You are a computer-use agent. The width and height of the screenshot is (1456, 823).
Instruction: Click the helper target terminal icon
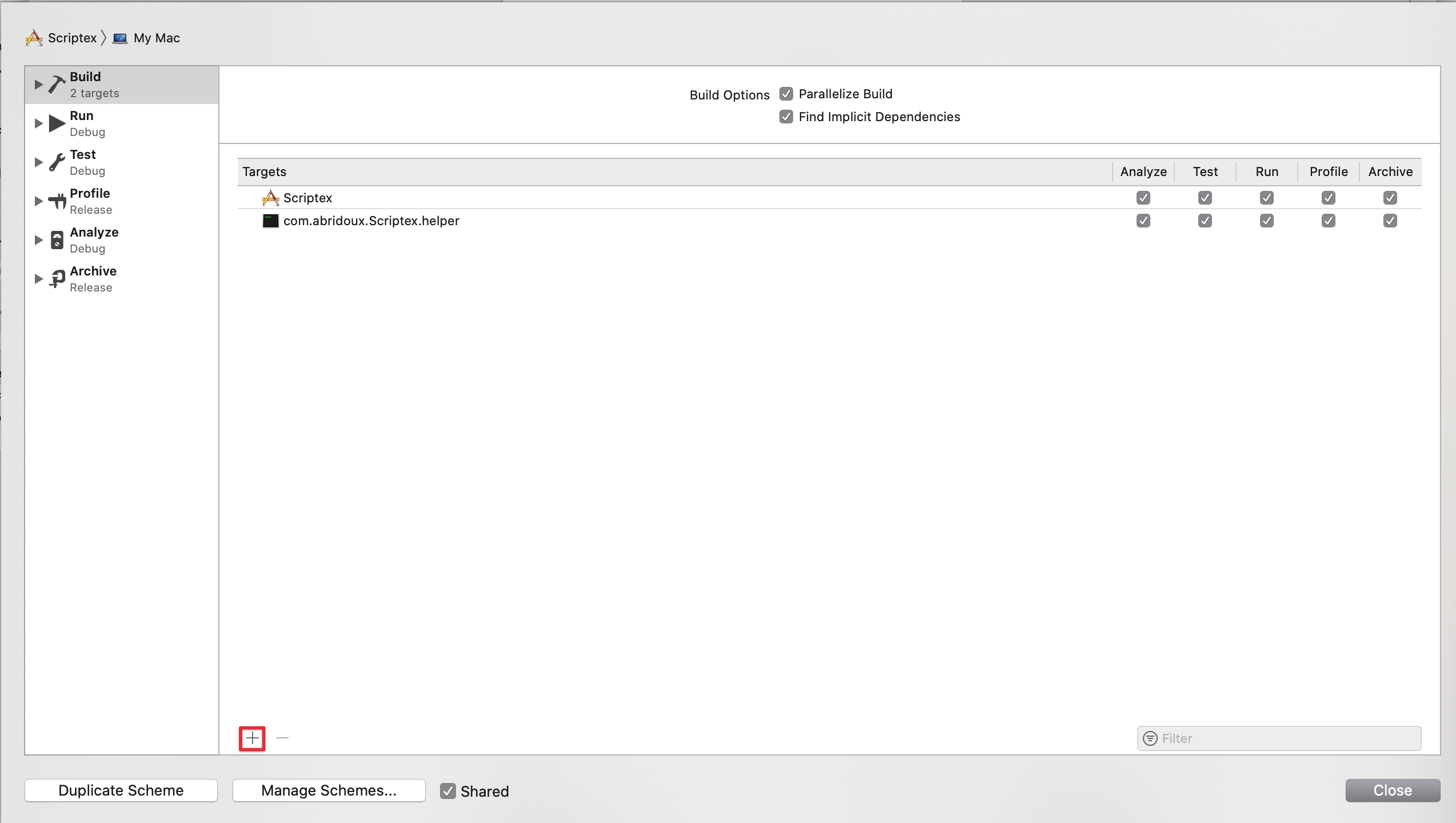click(270, 221)
